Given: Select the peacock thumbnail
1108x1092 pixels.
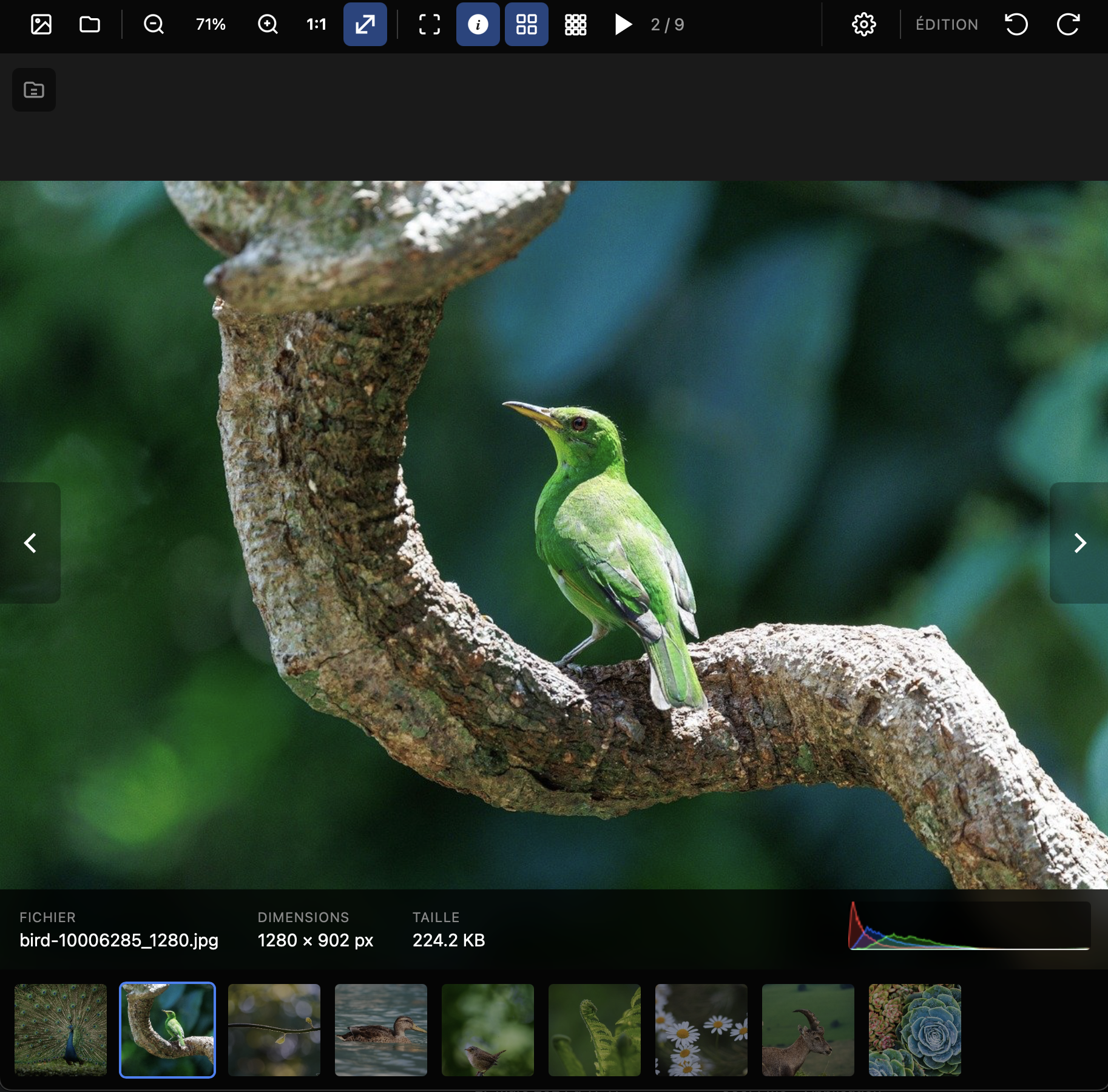Looking at the screenshot, I should coord(60,1030).
